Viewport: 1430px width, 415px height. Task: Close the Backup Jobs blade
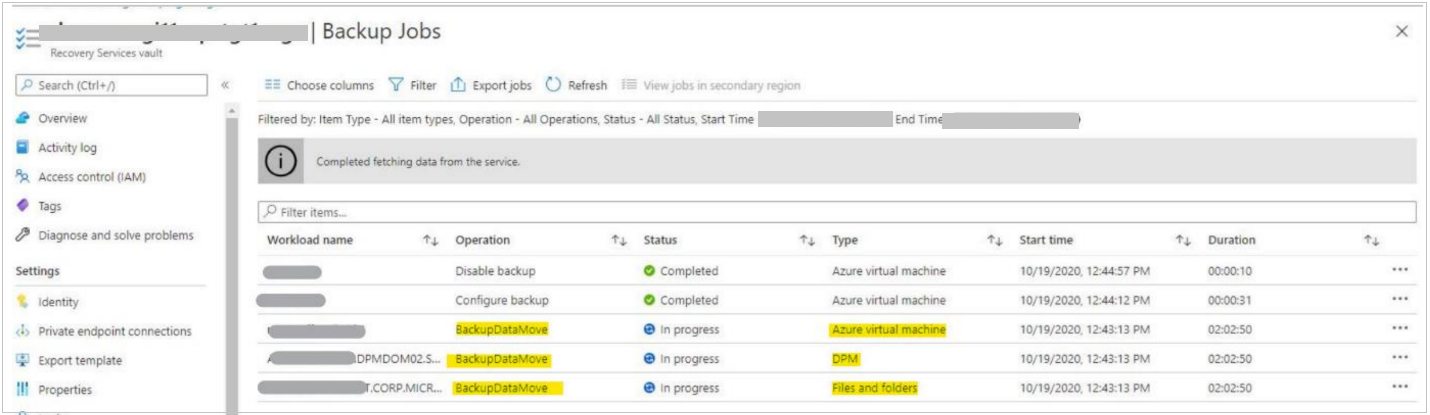click(x=1402, y=32)
